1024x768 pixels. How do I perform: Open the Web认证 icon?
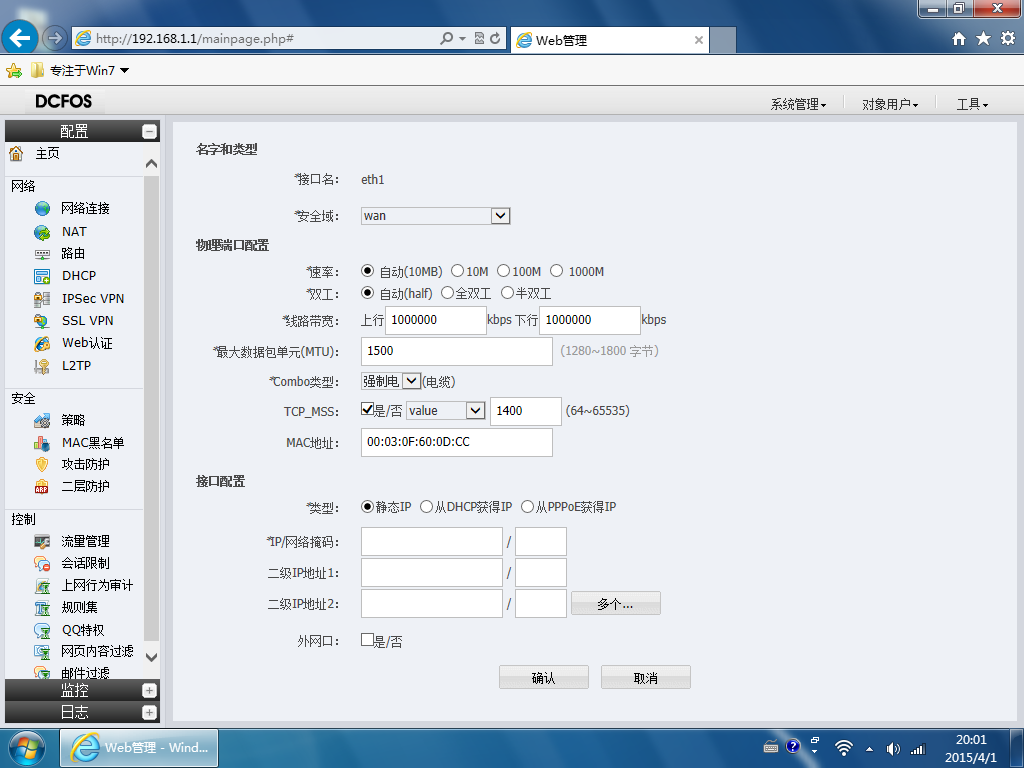(42, 344)
